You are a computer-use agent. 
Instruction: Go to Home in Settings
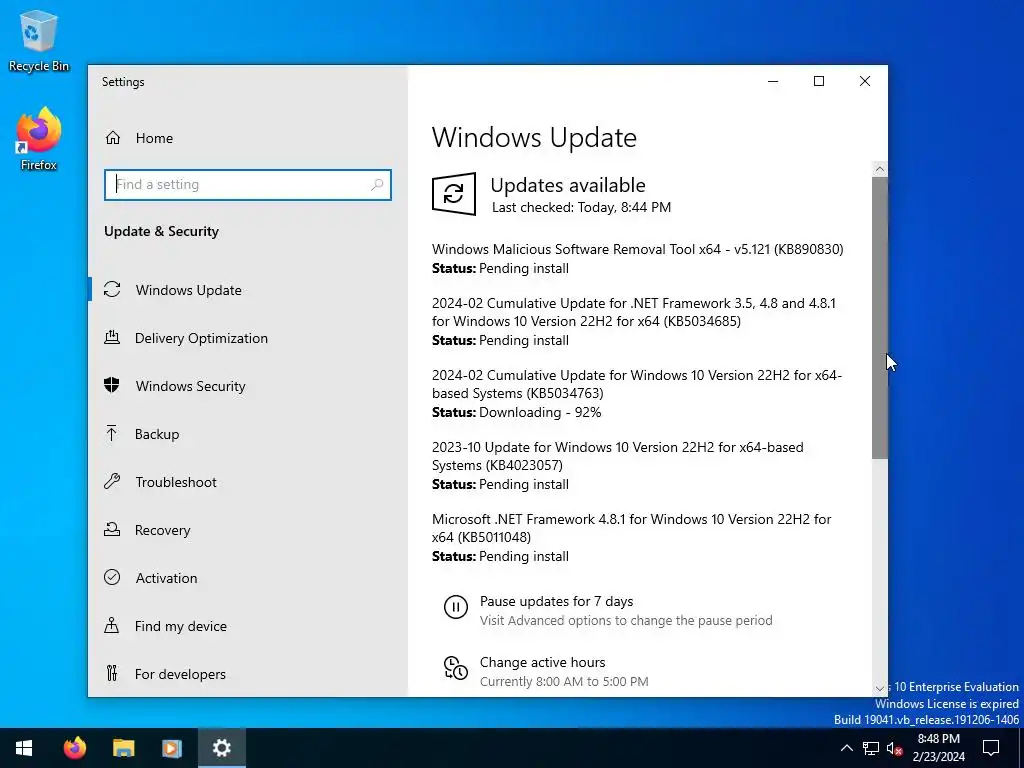[x=248, y=138]
